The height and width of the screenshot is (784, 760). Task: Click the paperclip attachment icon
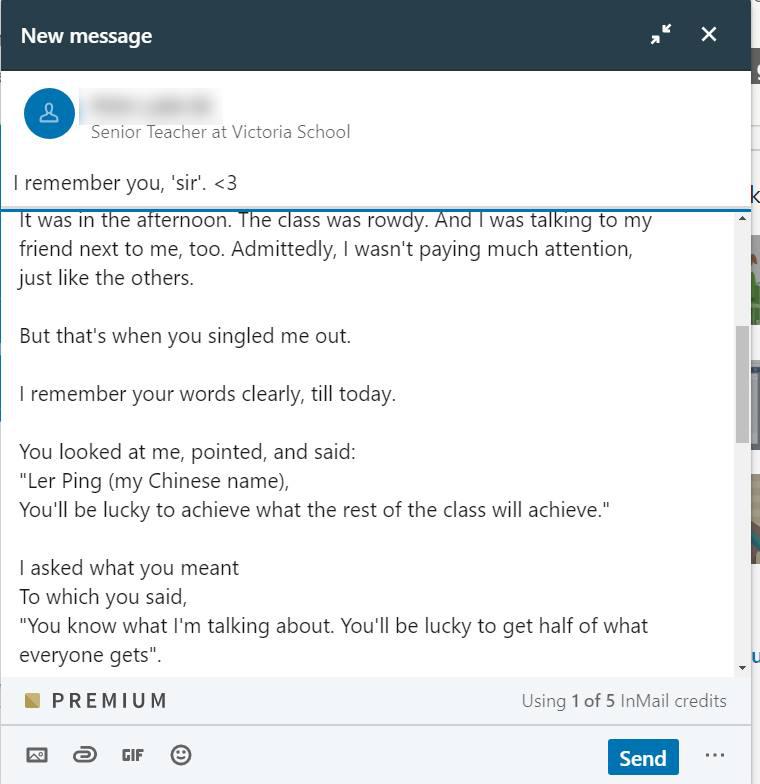coord(84,754)
